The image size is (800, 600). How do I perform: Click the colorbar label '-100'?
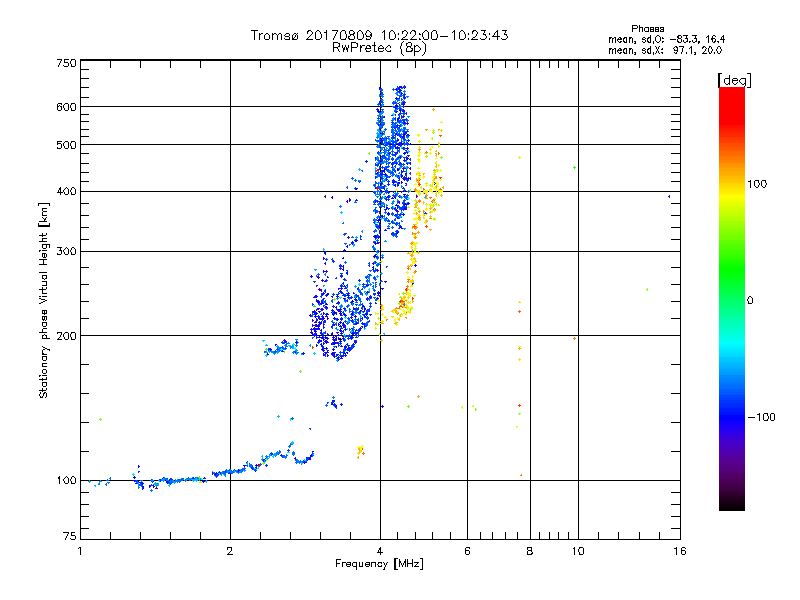[x=761, y=417]
